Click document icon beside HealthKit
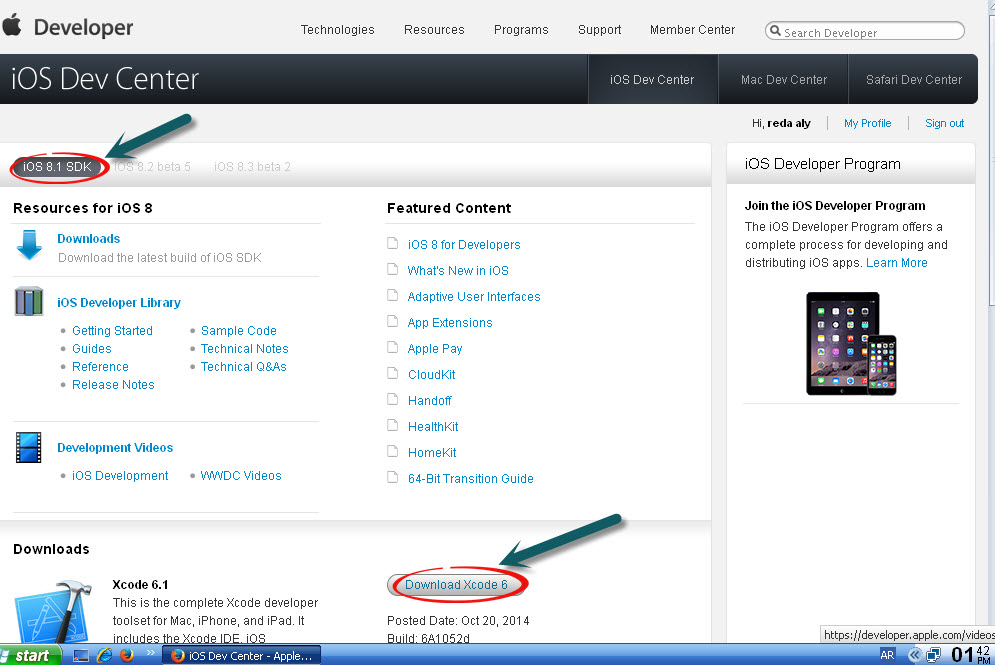 393,426
